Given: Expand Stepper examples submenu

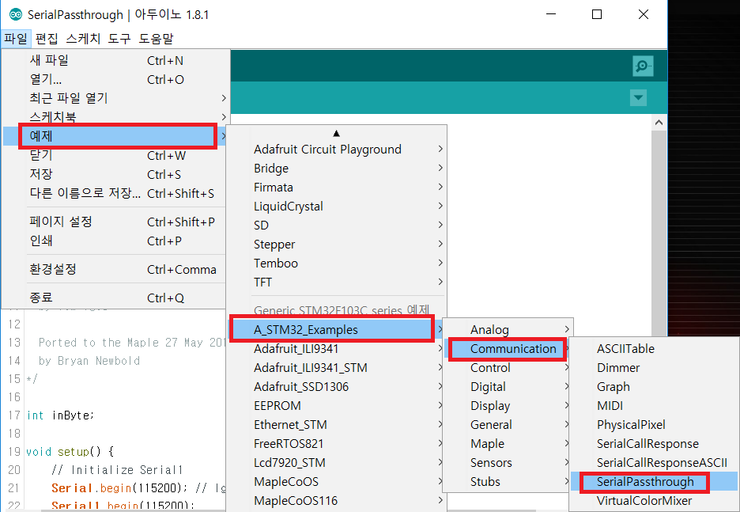Looking at the screenshot, I should [336, 244].
